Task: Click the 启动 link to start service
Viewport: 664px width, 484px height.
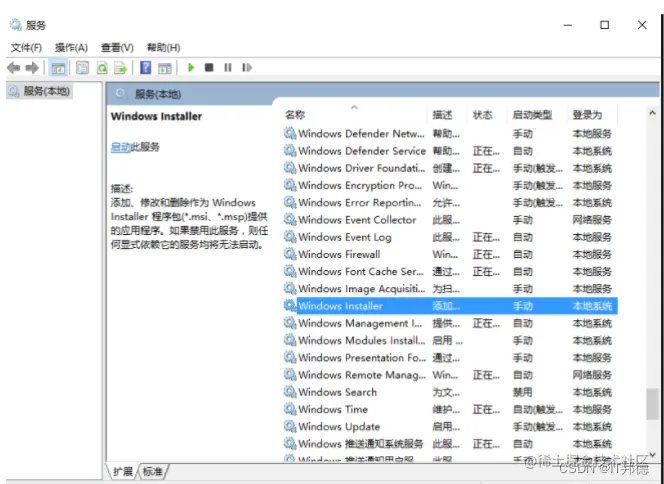Action: 120,147
